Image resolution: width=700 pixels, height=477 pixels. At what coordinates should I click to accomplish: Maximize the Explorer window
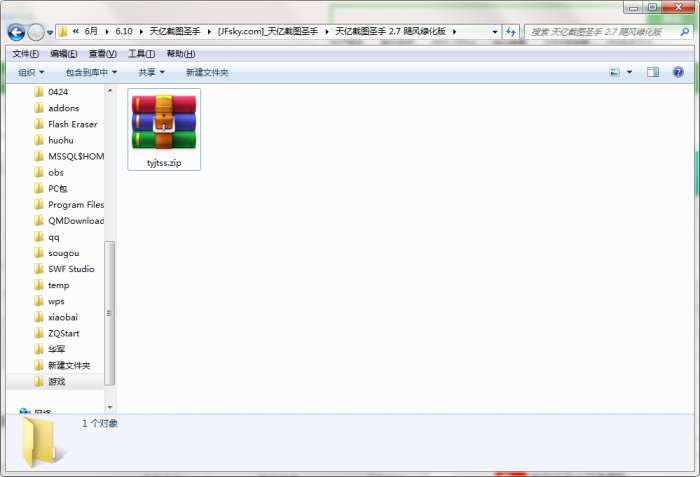coord(652,7)
